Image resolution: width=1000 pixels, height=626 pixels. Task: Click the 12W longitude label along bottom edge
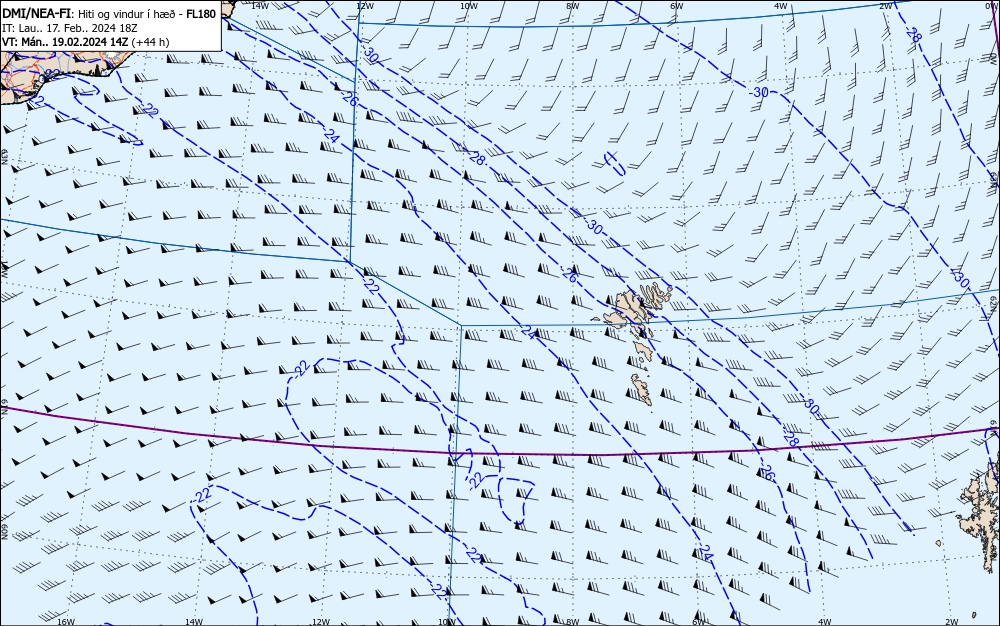click(321, 622)
